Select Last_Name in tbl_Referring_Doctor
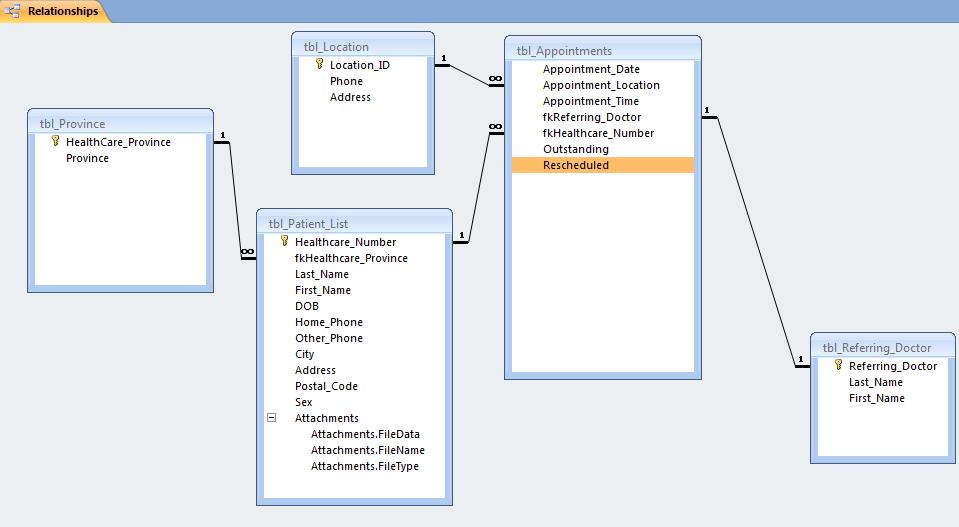 883,381
